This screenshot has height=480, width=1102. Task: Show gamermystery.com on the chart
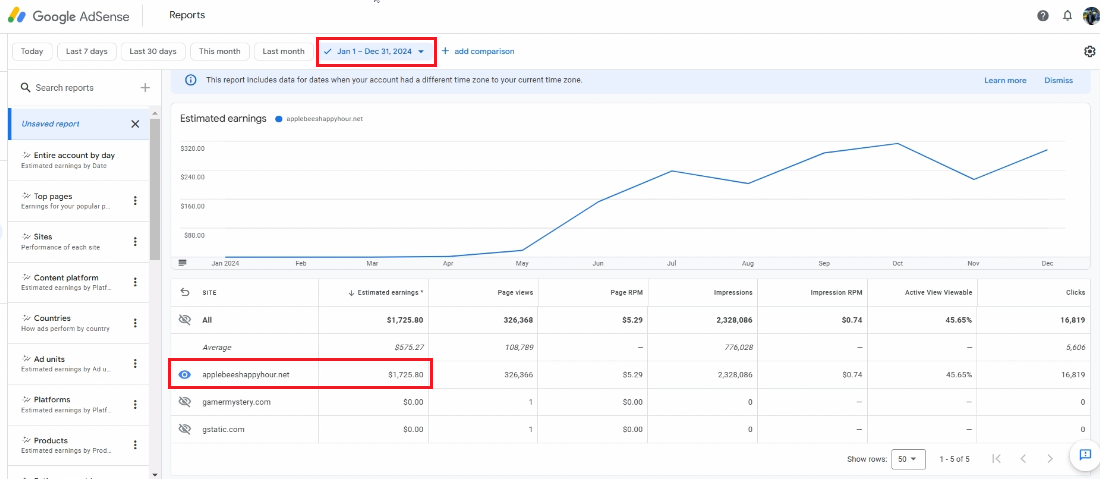[x=185, y=402]
